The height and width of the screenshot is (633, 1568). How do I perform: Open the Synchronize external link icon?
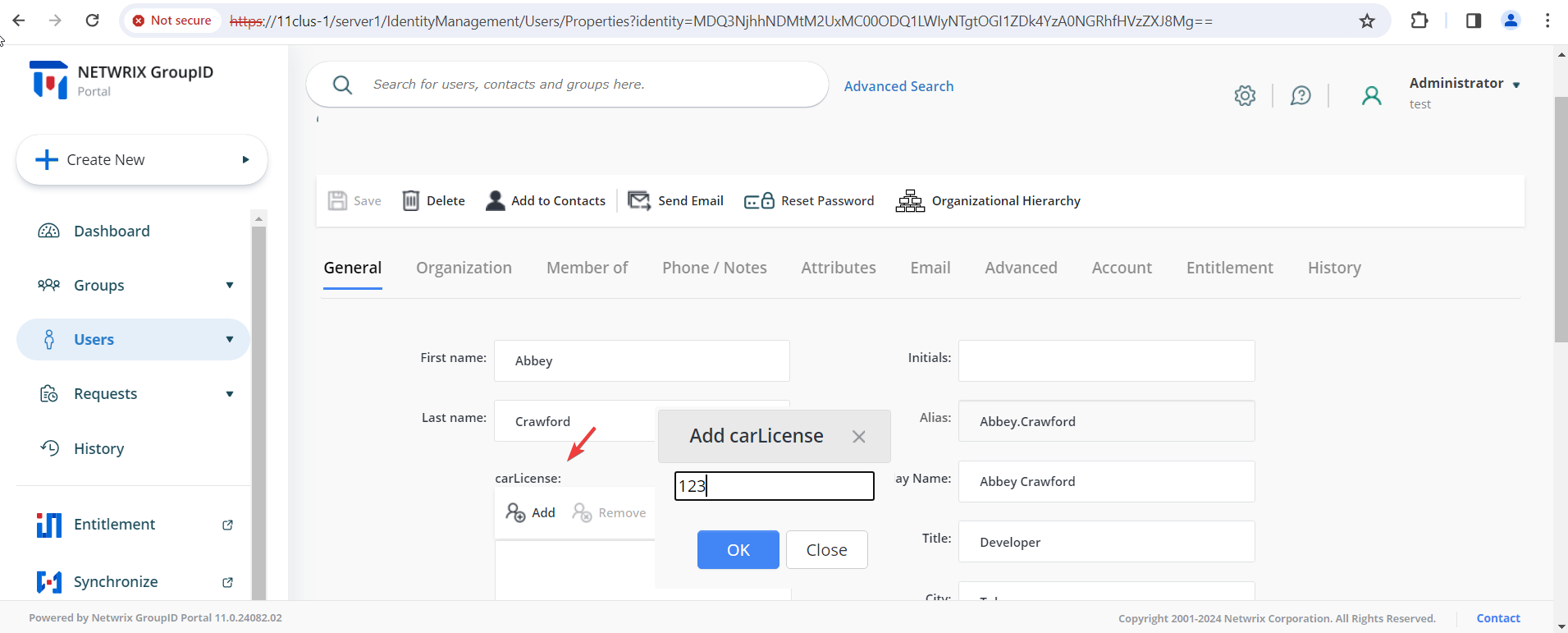tap(228, 582)
